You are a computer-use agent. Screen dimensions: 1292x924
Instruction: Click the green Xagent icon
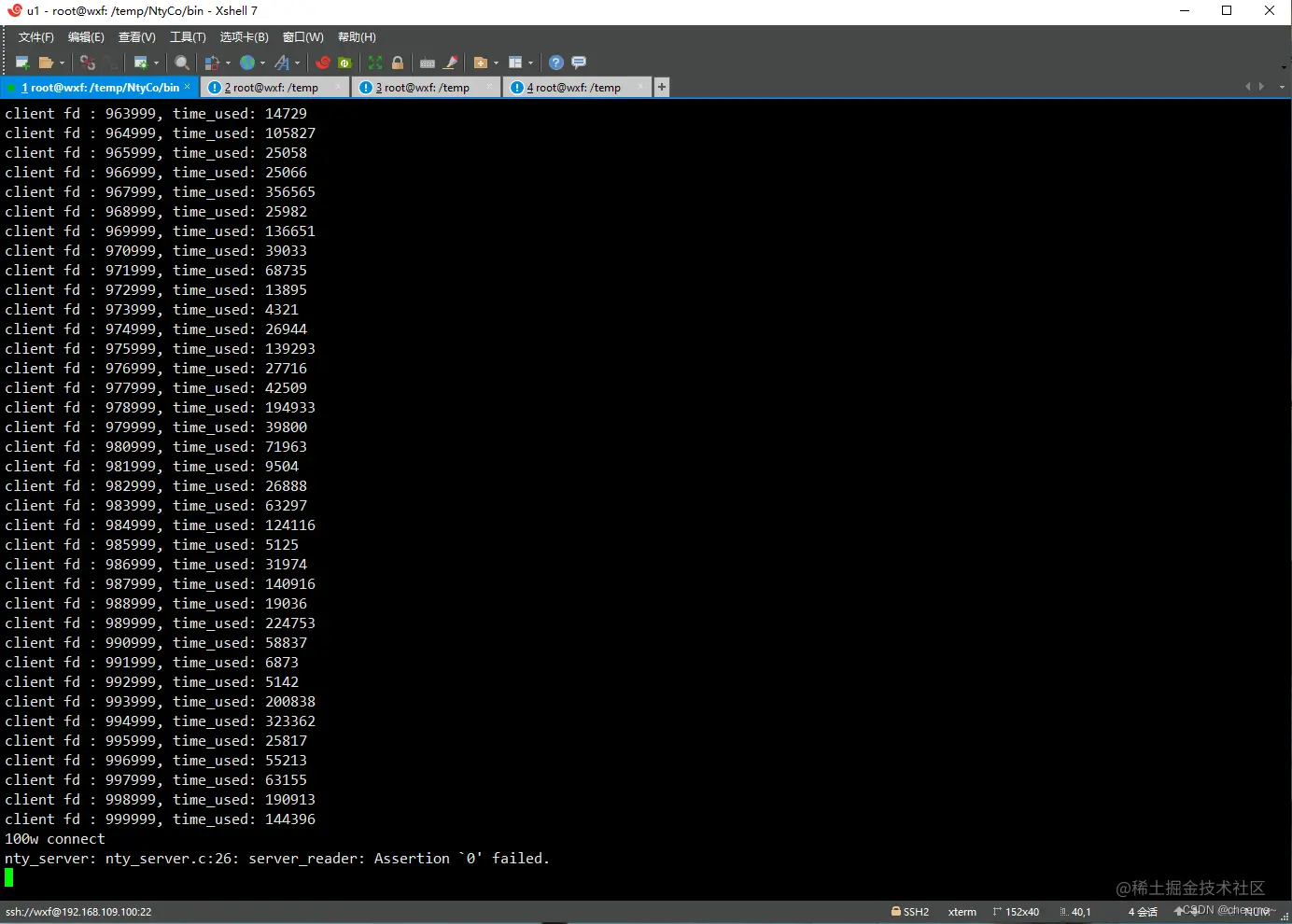345,63
